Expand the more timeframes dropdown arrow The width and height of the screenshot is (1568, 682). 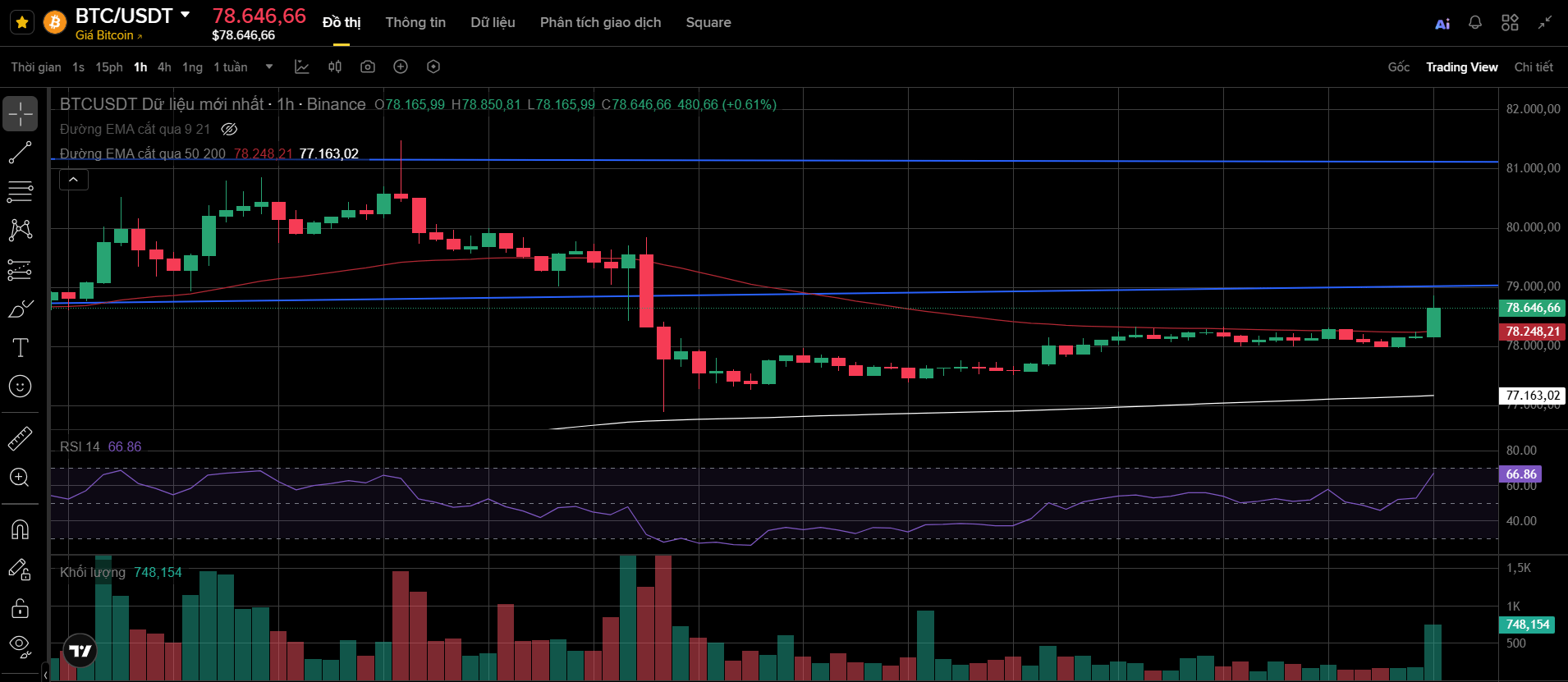[269, 67]
